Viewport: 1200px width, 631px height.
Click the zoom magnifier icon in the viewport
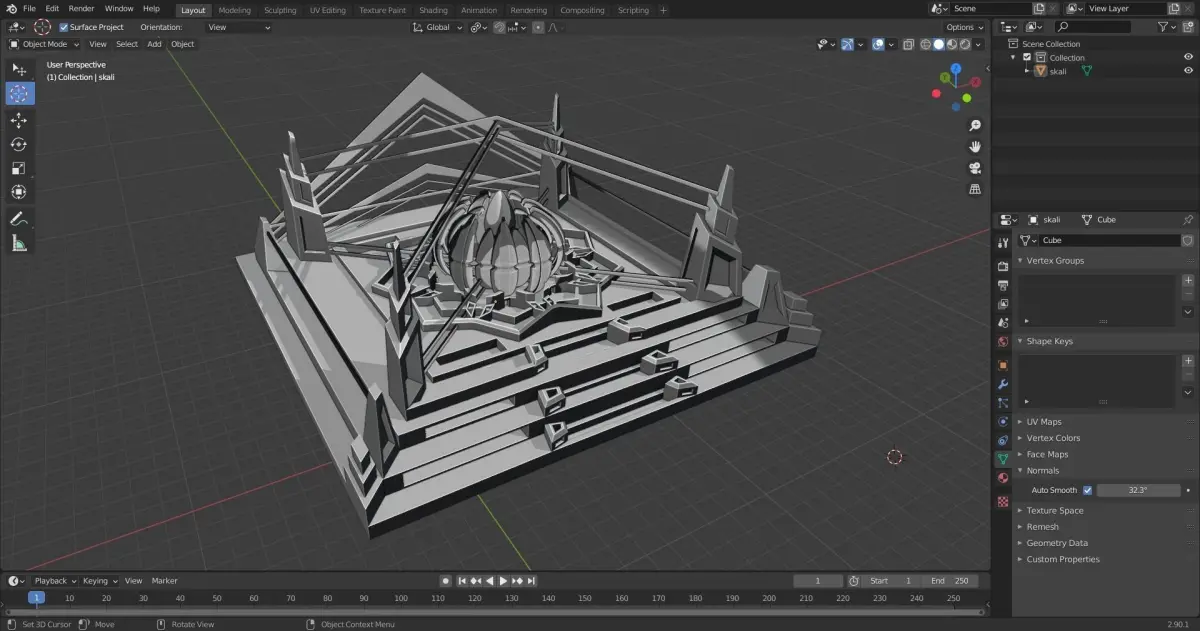975,126
